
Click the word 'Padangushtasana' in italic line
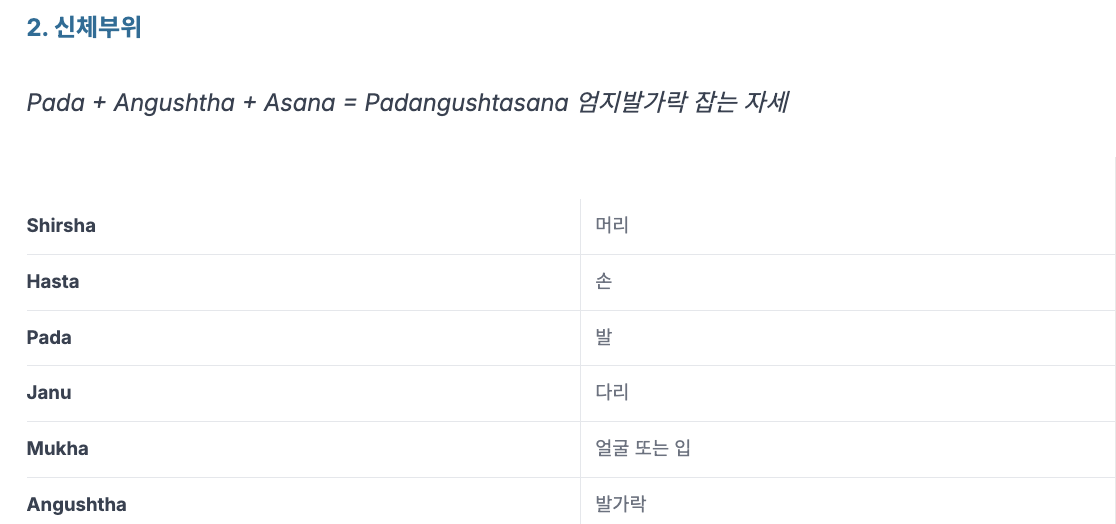[x=466, y=103]
